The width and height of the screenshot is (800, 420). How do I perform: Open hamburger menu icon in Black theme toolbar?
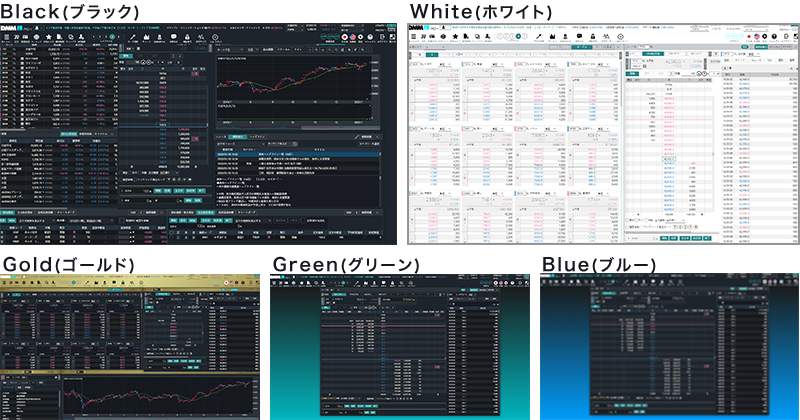click(x=7, y=37)
